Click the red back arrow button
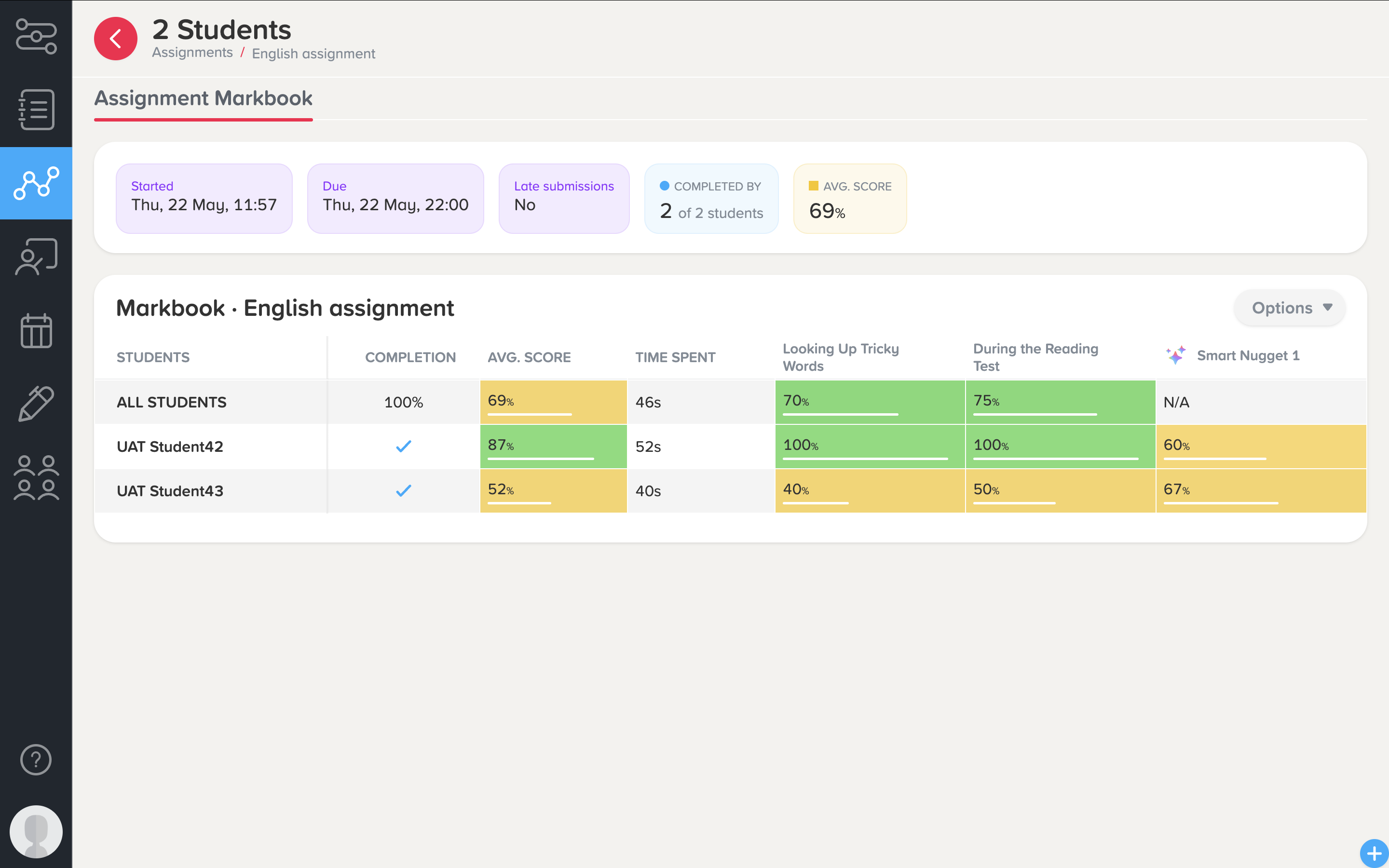 pos(115,39)
